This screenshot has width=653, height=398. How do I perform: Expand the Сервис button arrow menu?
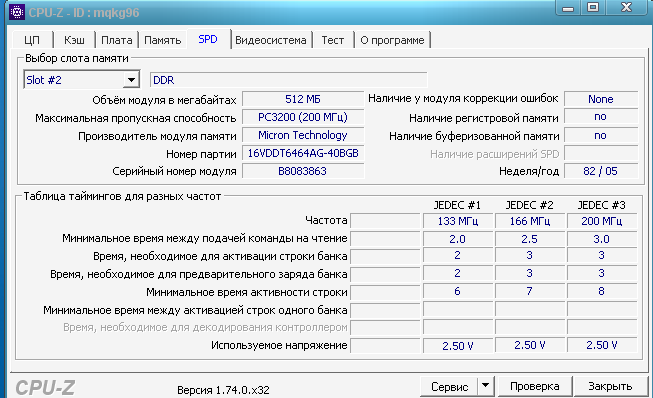(x=486, y=386)
